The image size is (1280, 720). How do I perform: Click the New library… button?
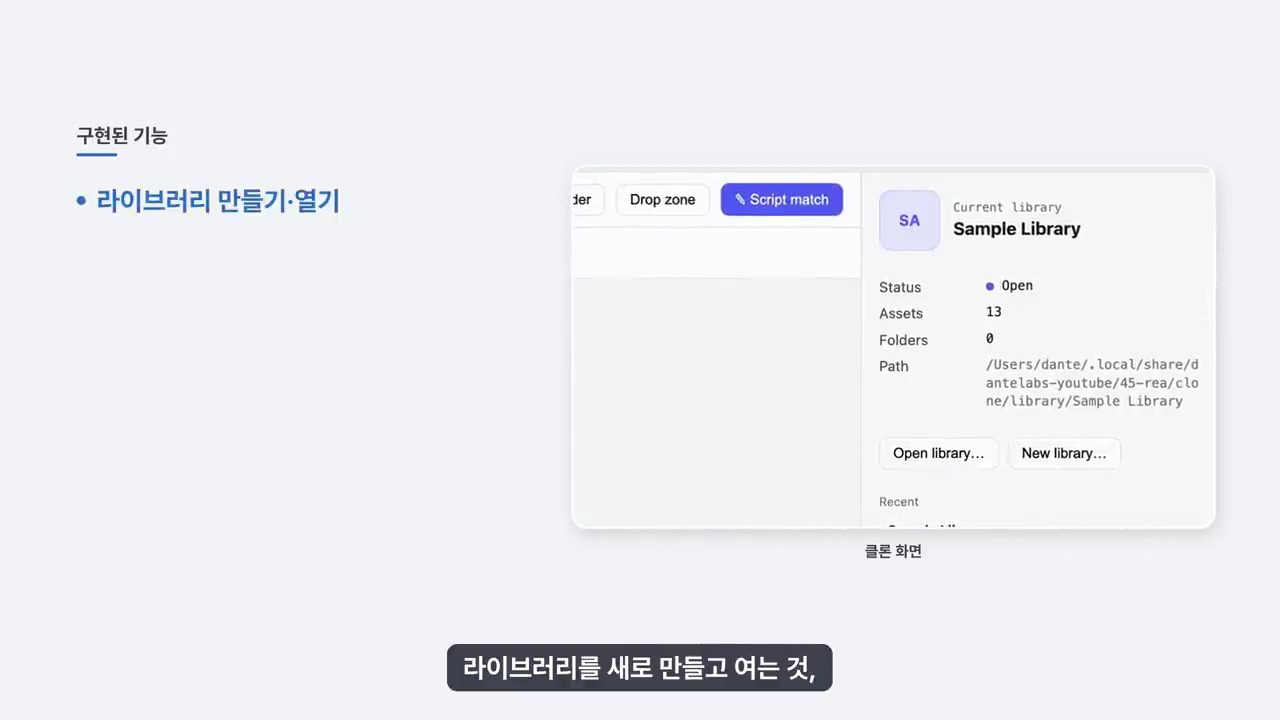point(1064,453)
